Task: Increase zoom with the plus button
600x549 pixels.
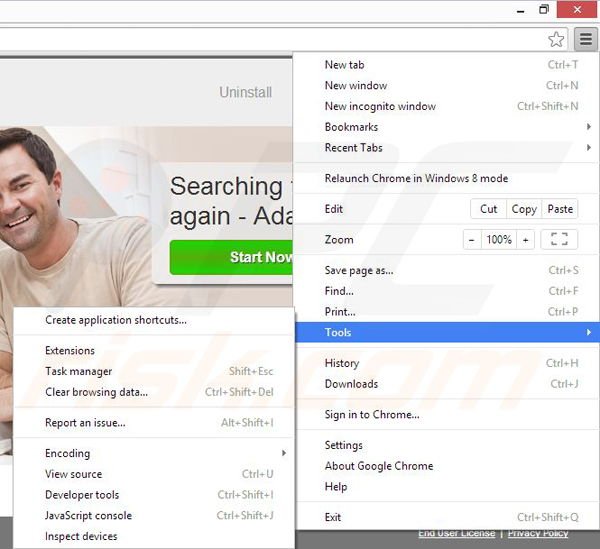Action: coord(525,240)
